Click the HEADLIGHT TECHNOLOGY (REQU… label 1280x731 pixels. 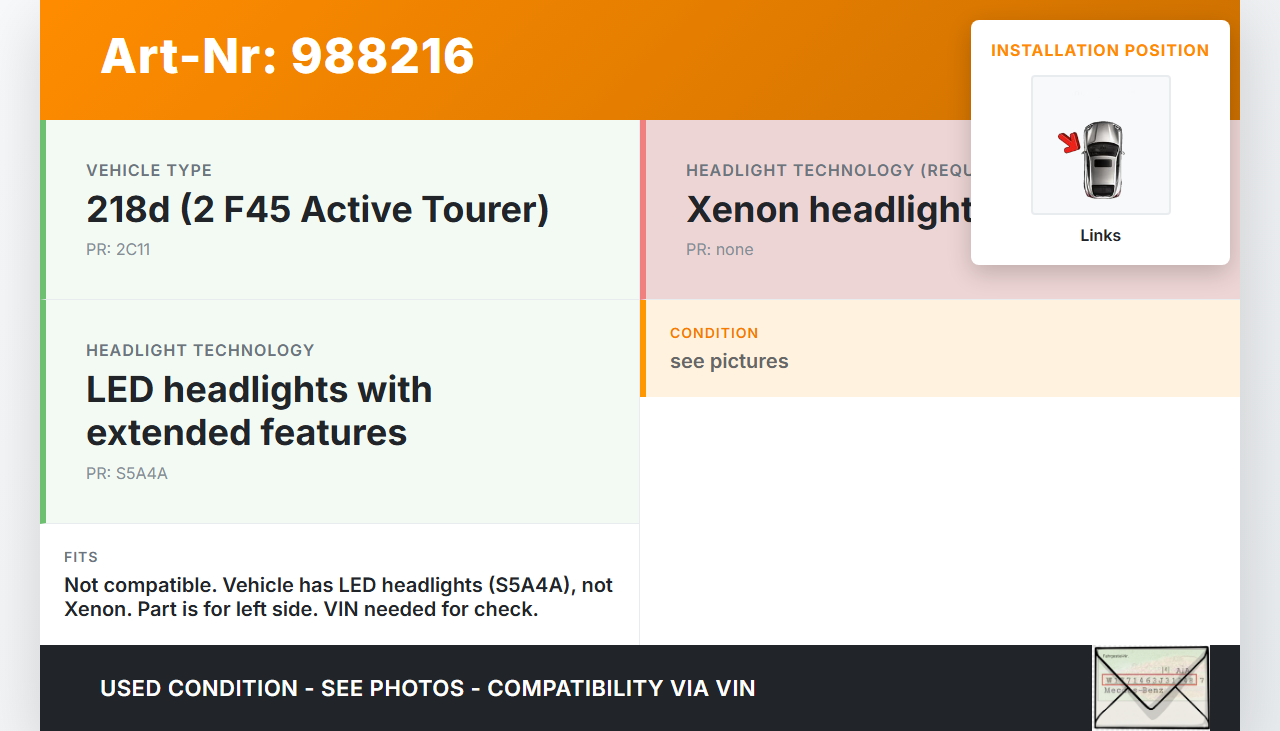point(827,170)
